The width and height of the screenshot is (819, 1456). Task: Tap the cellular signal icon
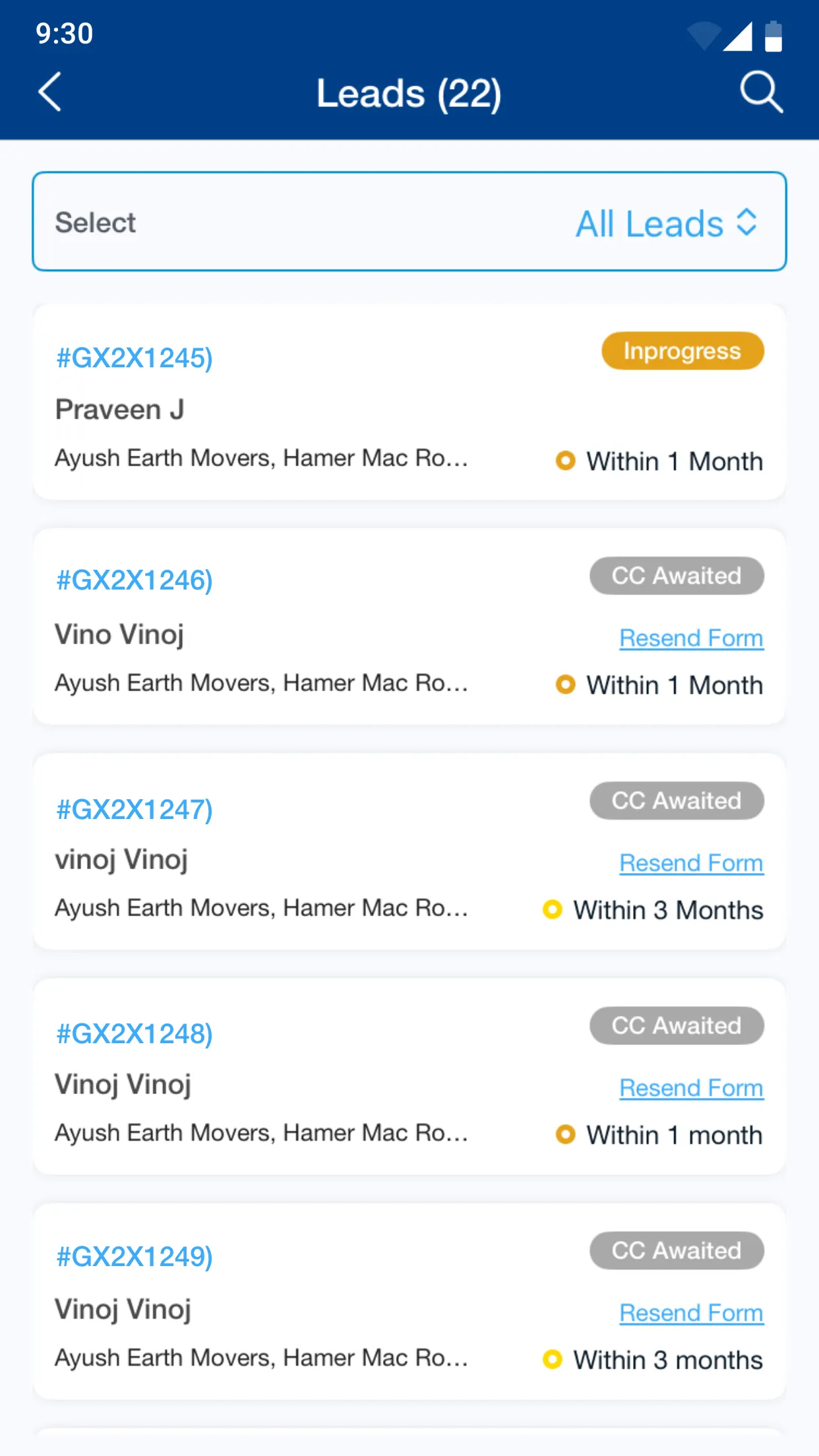[738, 36]
